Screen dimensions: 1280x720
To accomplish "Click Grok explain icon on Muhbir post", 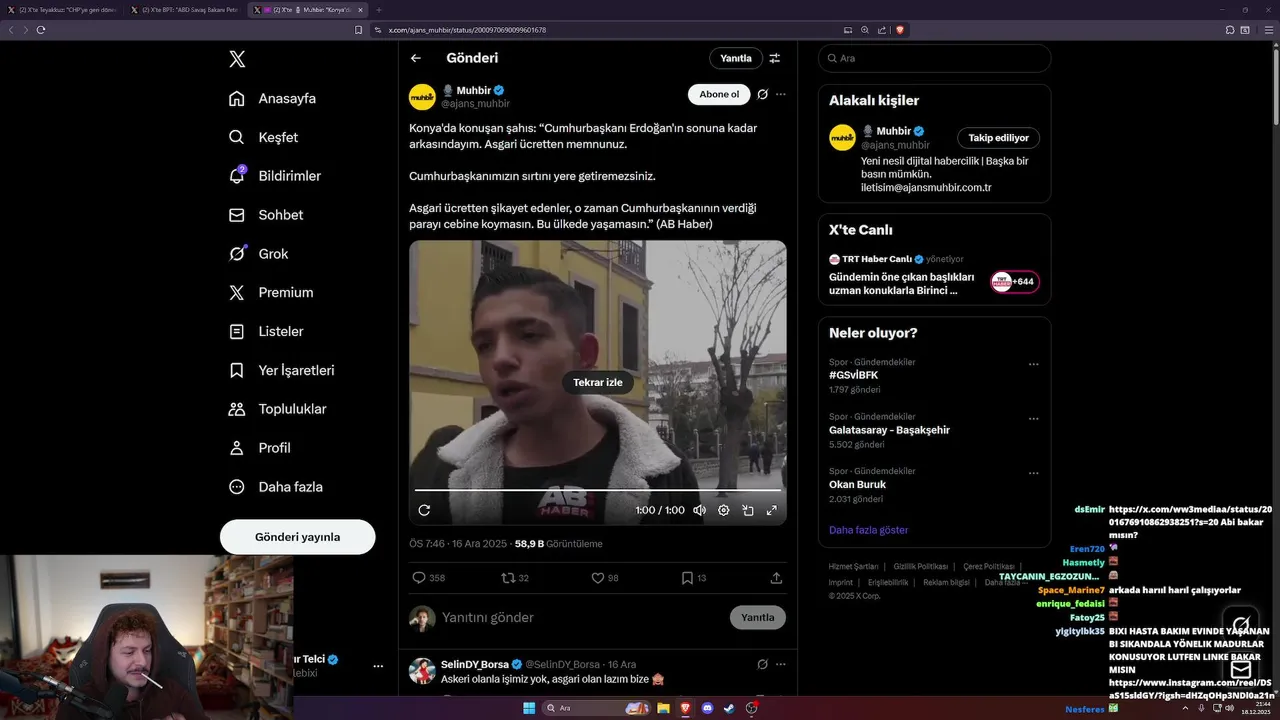I will (762, 94).
